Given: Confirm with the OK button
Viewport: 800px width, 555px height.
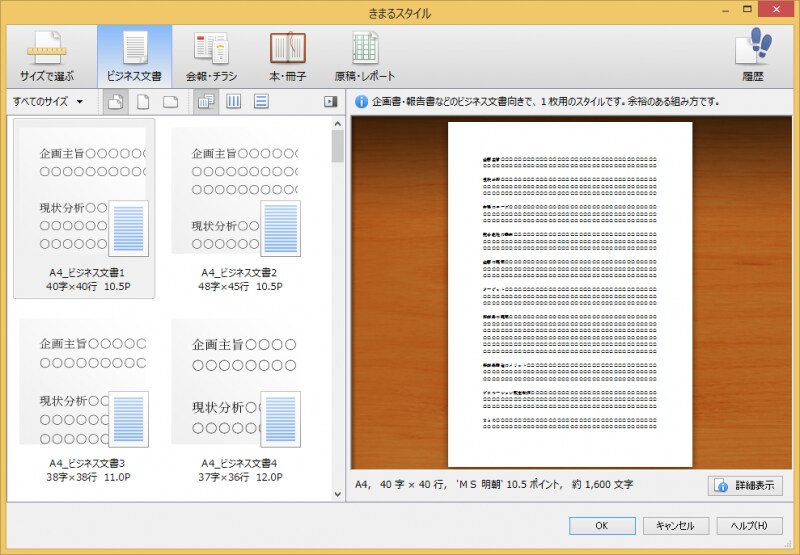Looking at the screenshot, I should coord(602,525).
